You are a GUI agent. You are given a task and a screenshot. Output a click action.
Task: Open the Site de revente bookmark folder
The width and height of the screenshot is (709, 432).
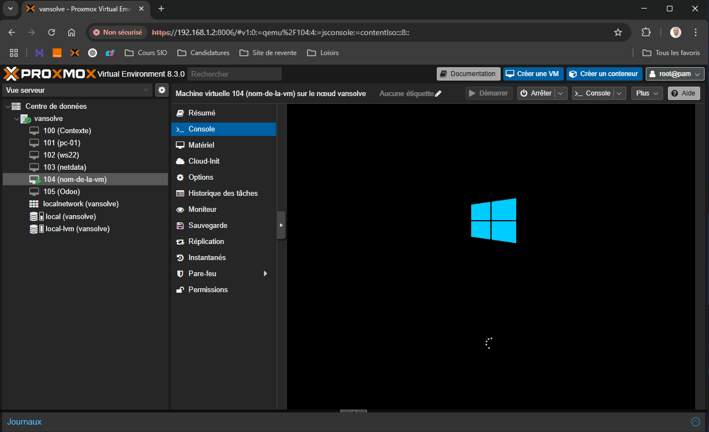tap(268, 53)
